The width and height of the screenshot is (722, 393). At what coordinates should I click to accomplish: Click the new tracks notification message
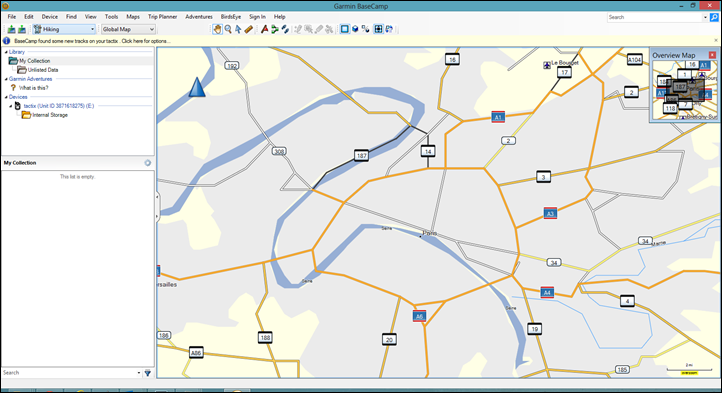(x=92, y=41)
